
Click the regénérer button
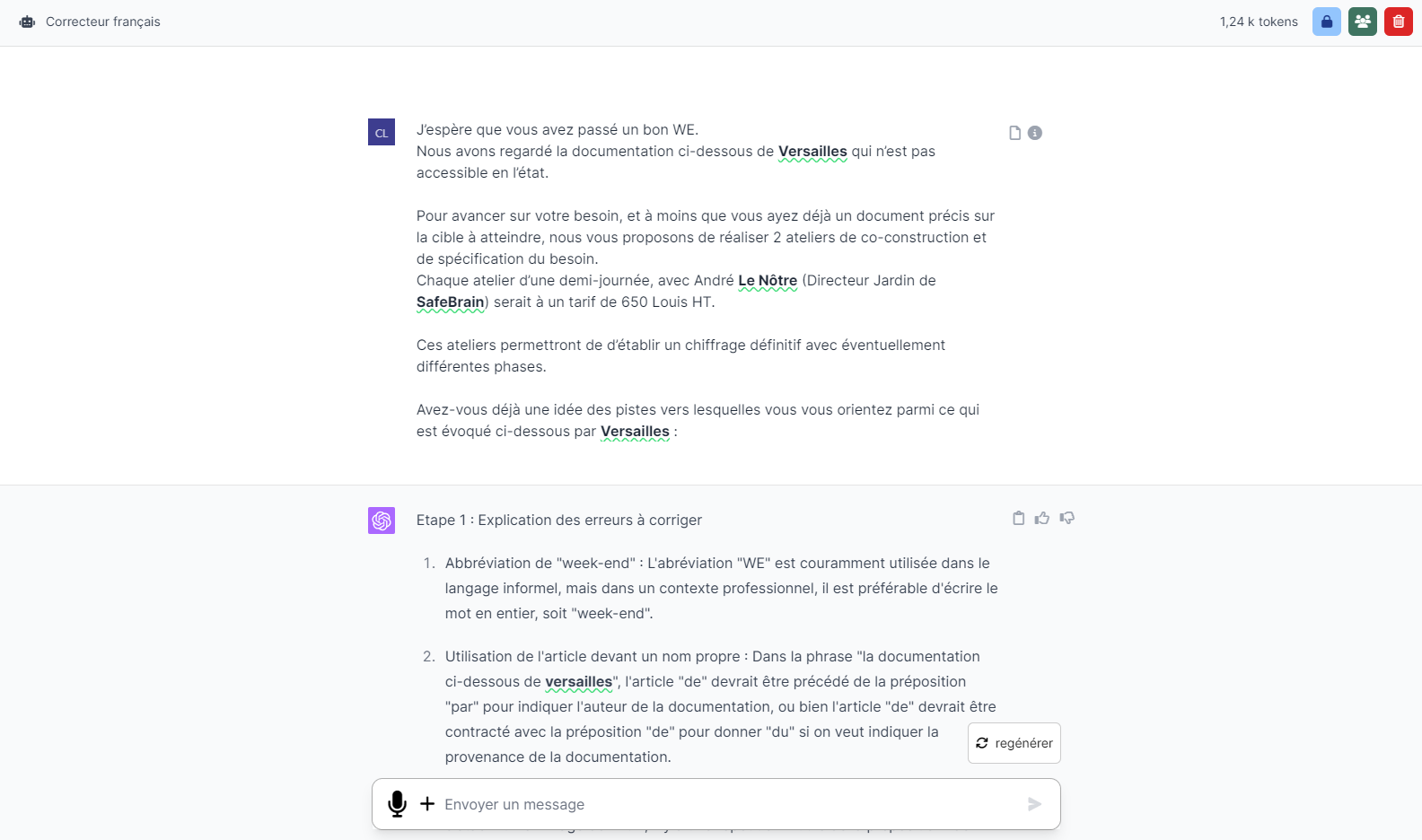pyautogui.click(x=1014, y=743)
